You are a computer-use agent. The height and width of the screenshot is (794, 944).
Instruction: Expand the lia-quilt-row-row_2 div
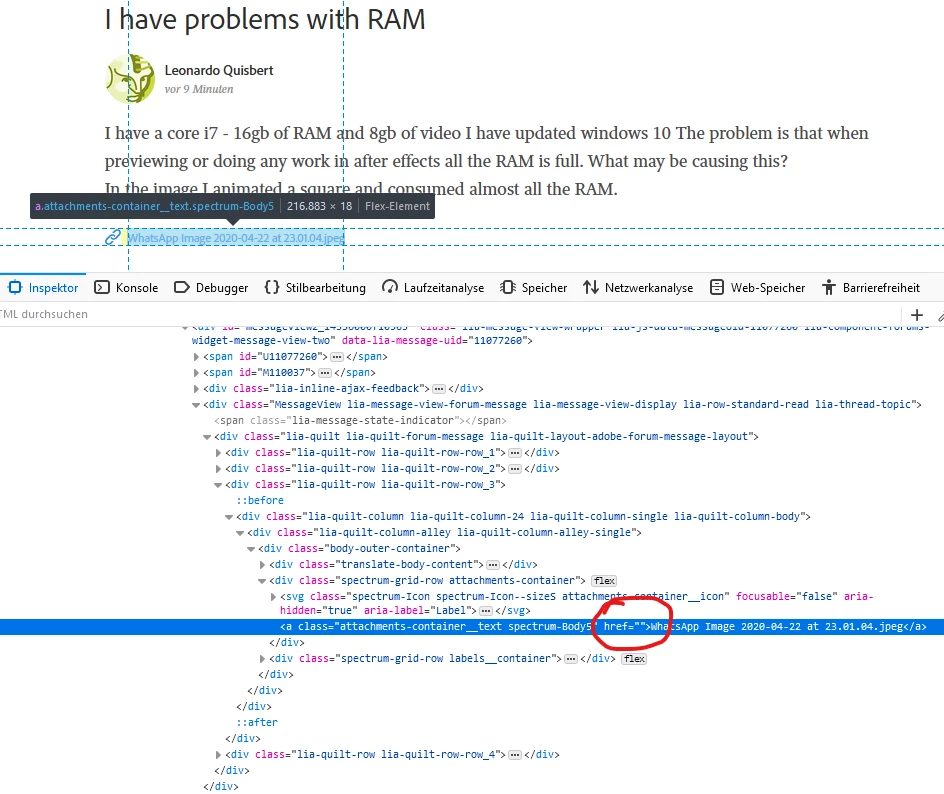[x=219, y=469]
